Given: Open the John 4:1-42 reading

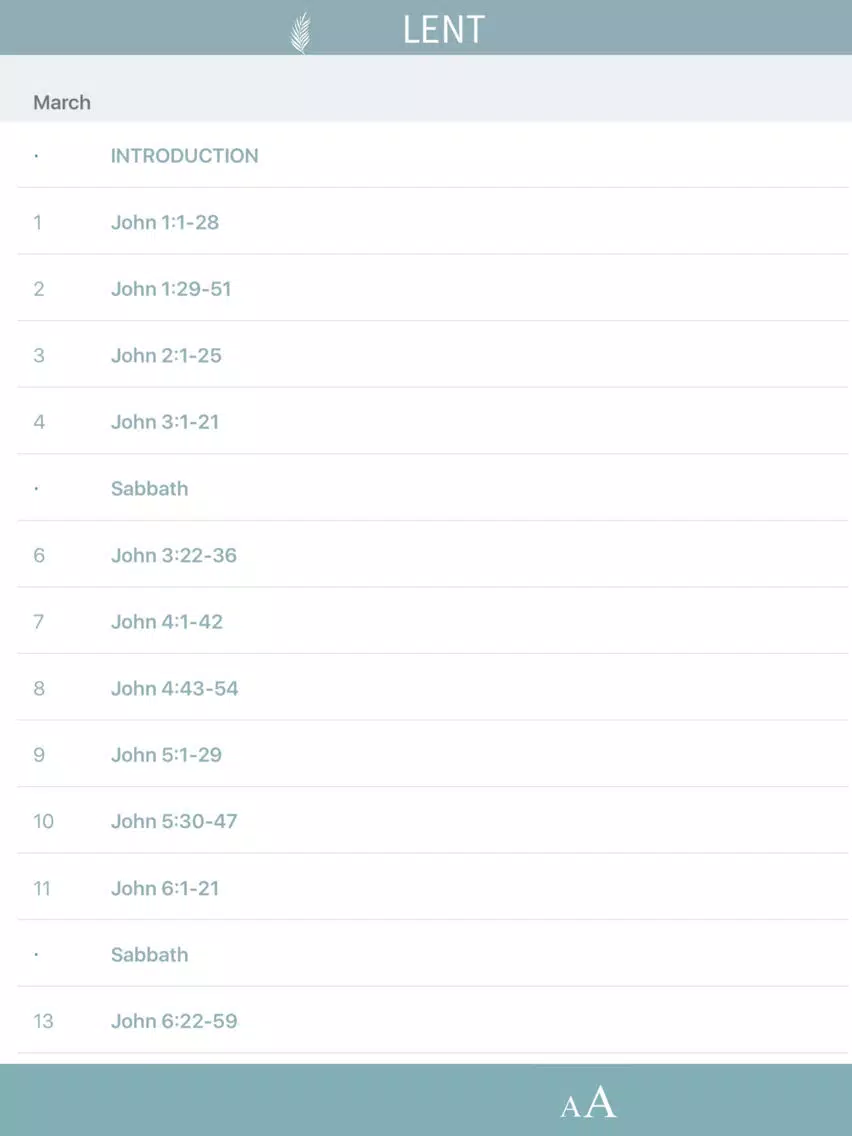Looking at the screenshot, I should point(433,622).
